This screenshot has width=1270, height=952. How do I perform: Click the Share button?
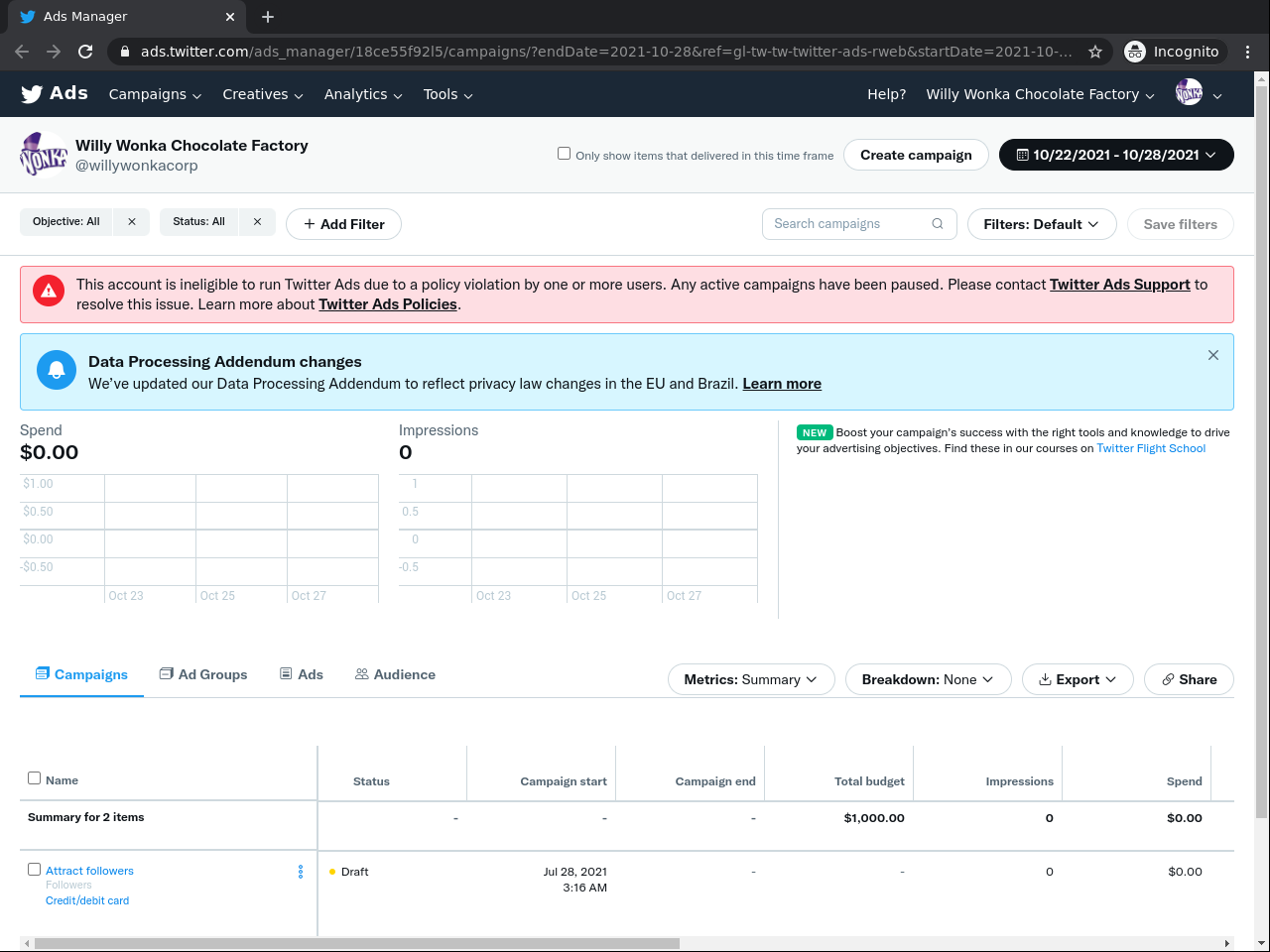tap(1189, 679)
